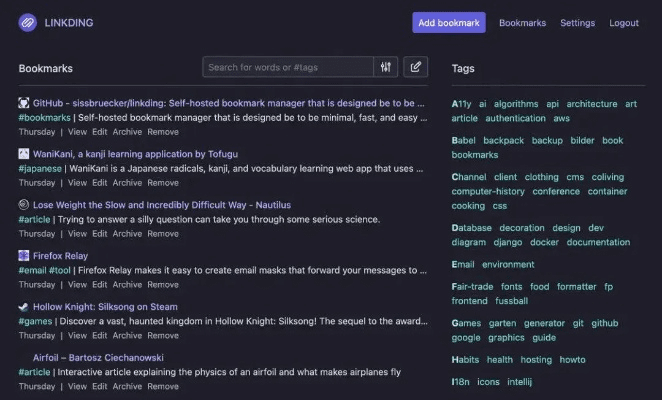Click the Linkding logo icon
Viewport: 662px width, 400px height.
click(27, 22)
